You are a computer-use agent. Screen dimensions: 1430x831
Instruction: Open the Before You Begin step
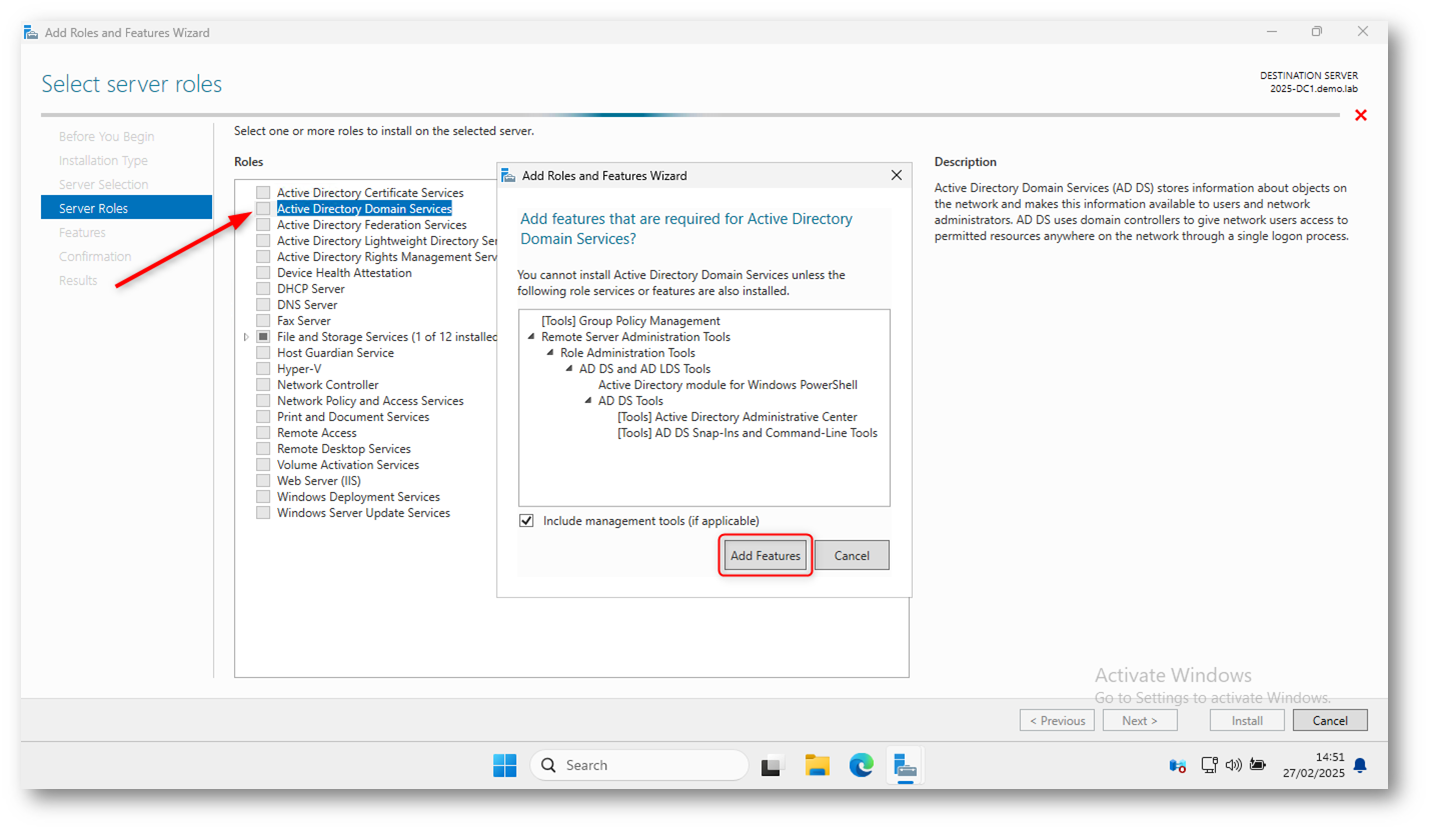point(107,136)
